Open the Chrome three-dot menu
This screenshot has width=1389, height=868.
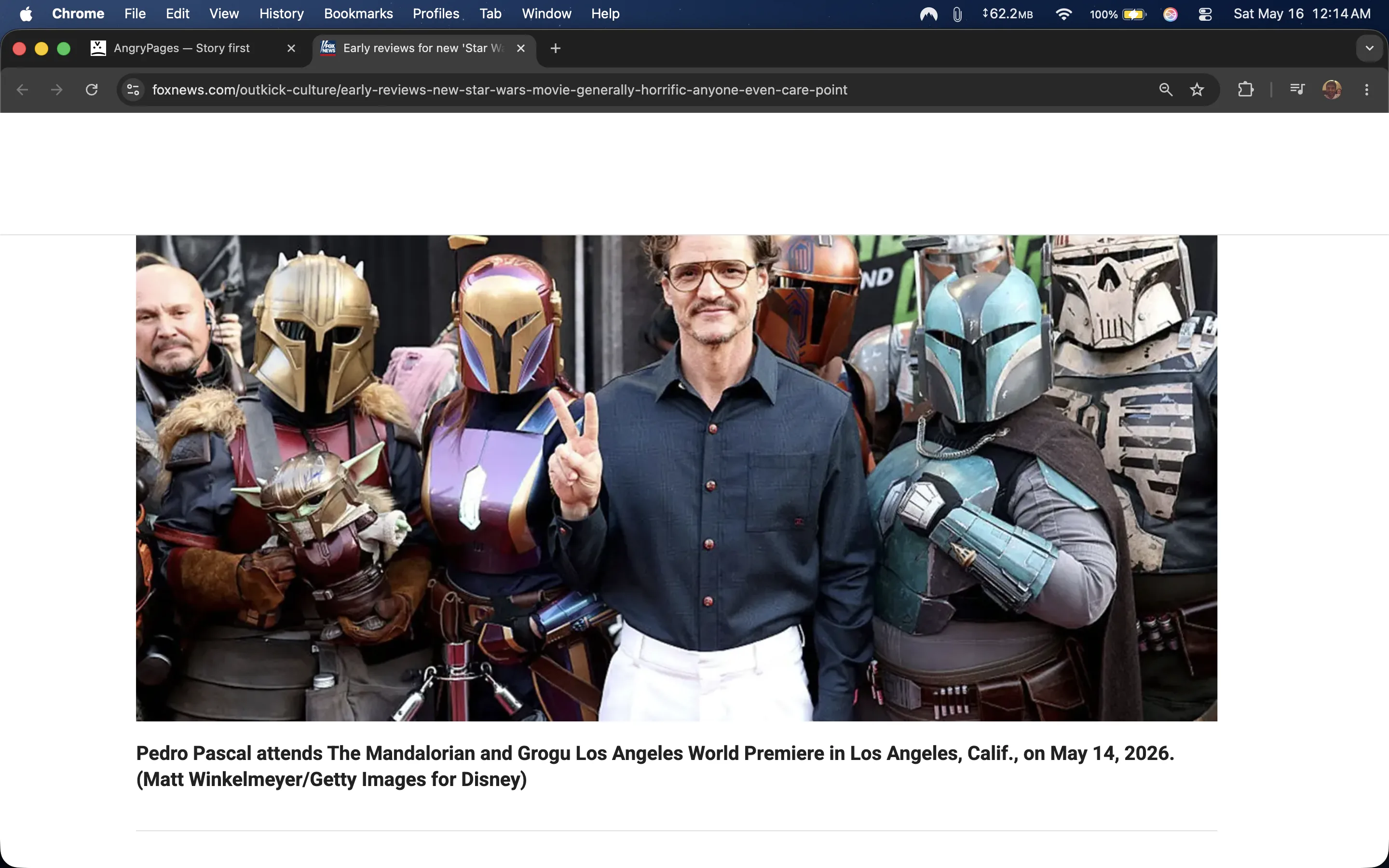coord(1367,90)
